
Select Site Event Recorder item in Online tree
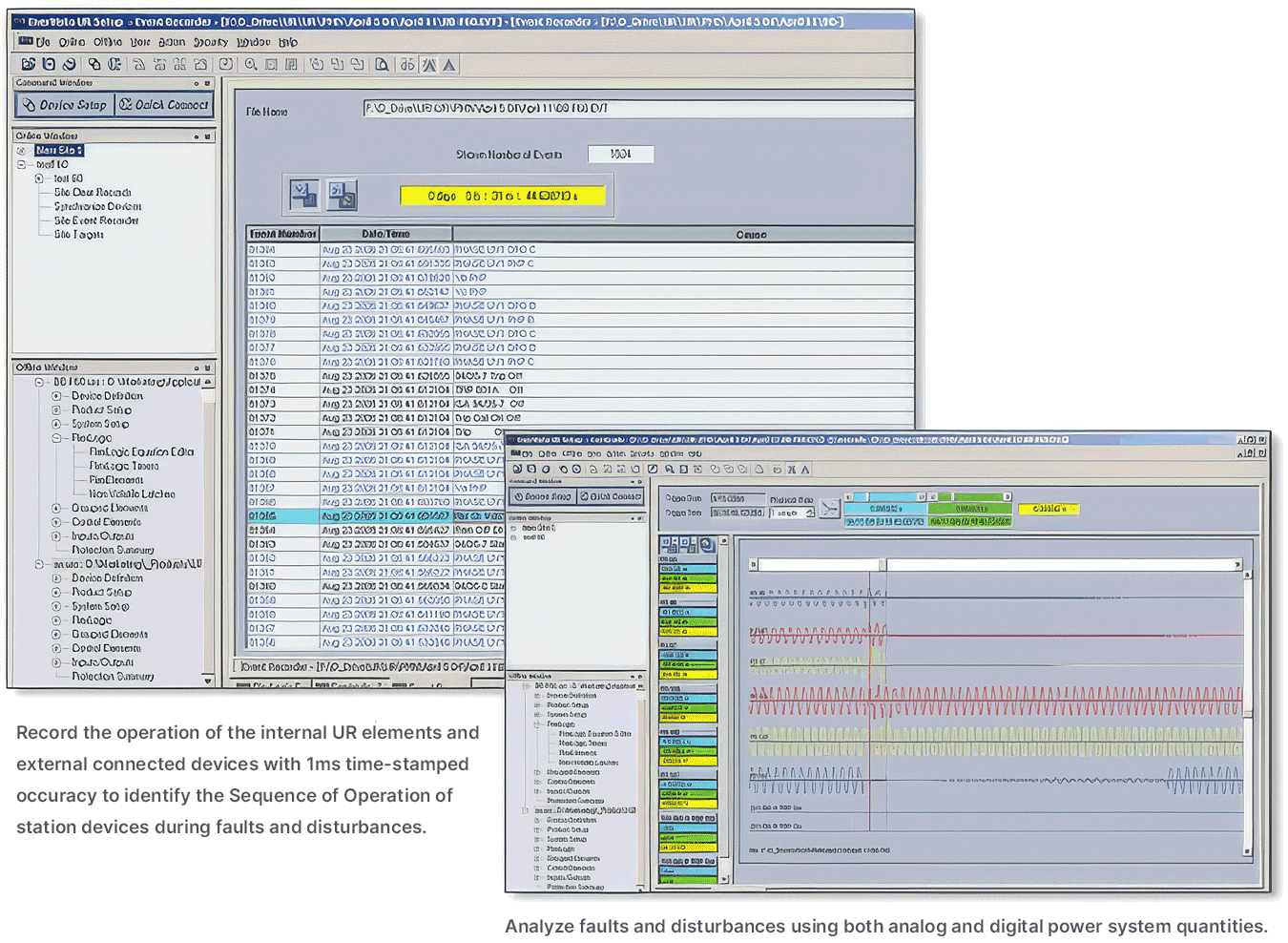96,220
